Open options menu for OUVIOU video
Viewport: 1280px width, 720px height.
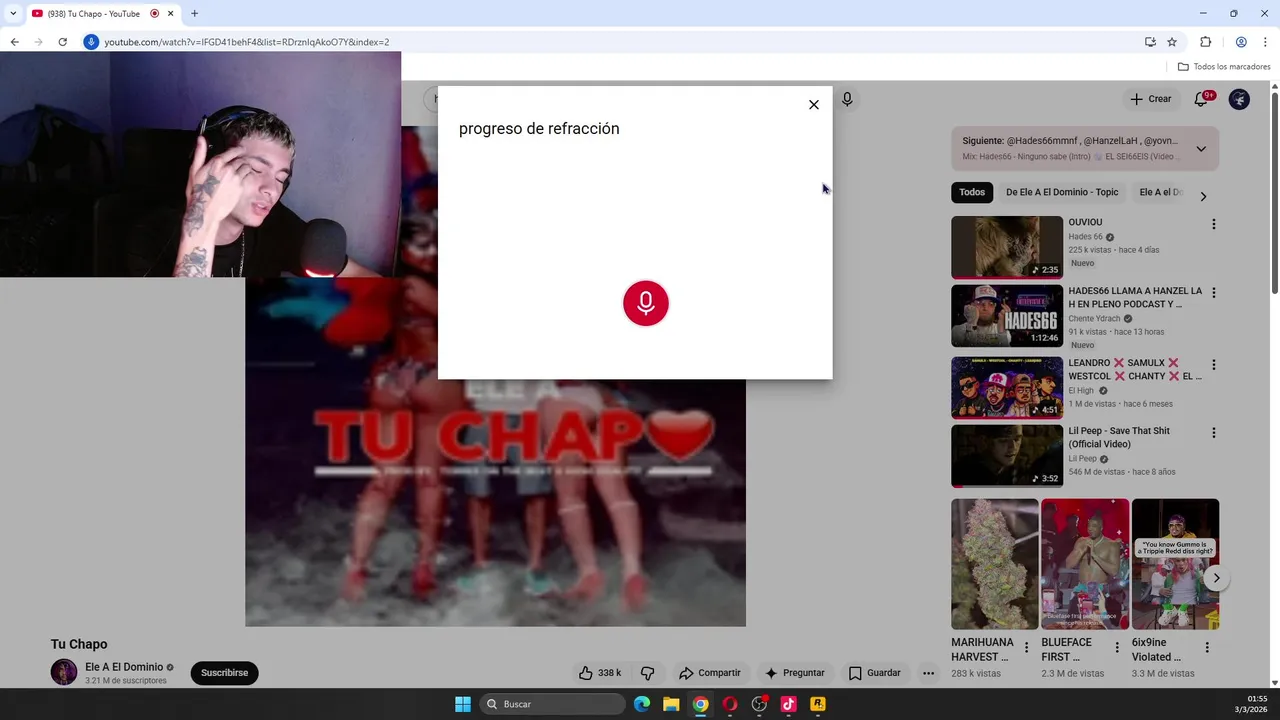click(x=1214, y=224)
